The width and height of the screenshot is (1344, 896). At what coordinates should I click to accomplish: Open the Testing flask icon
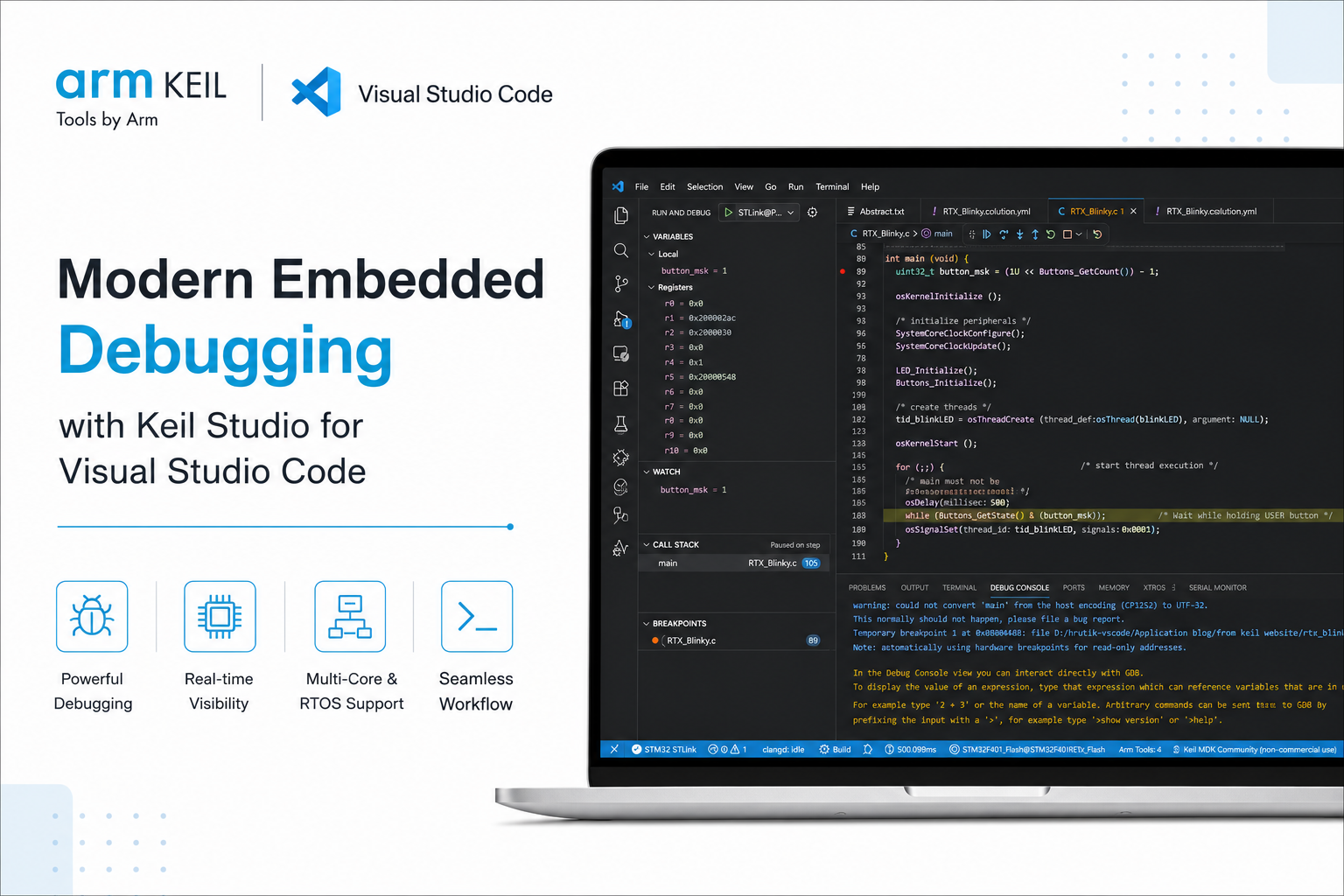tap(621, 424)
